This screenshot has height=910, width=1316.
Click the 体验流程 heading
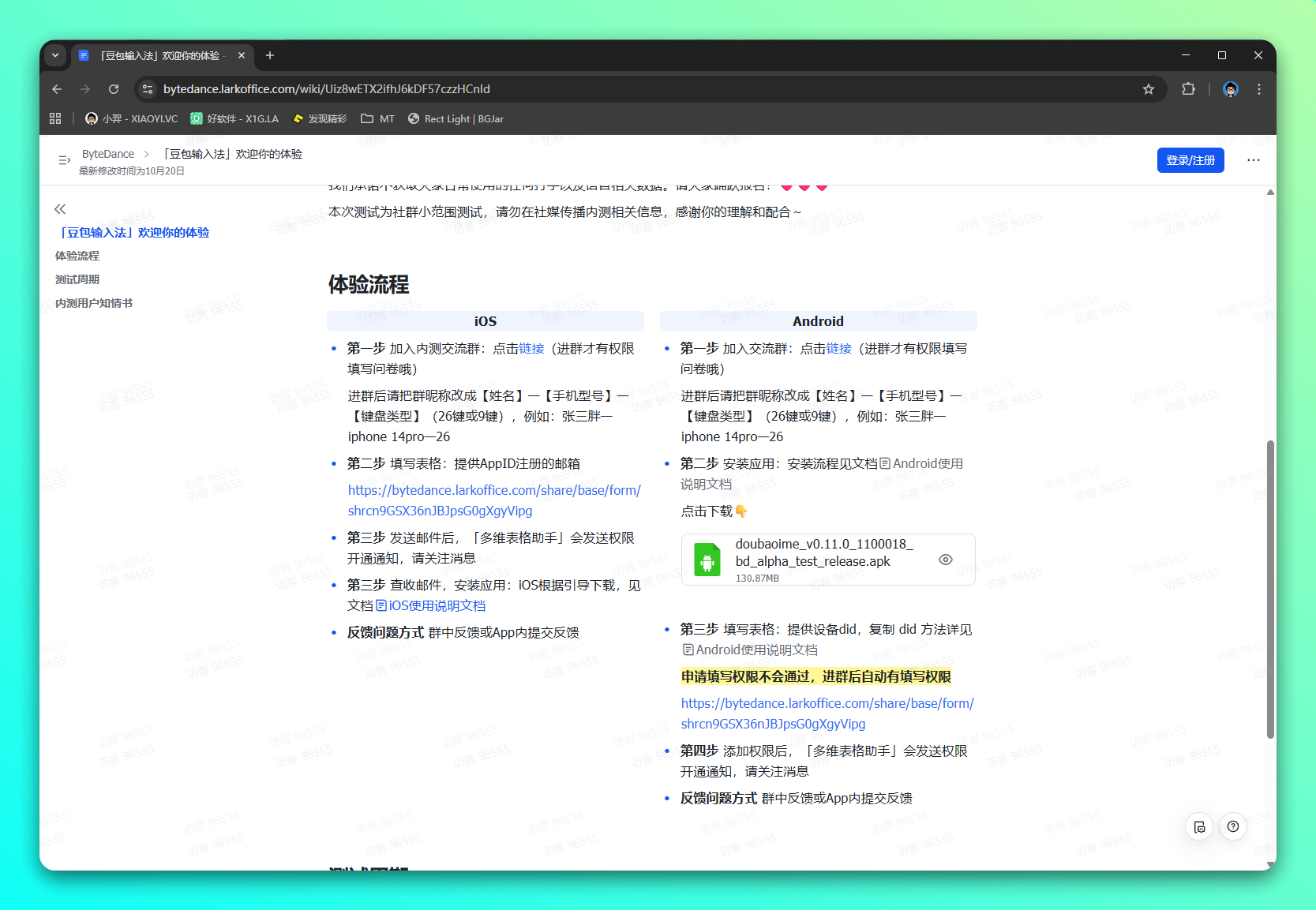(x=369, y=285)
